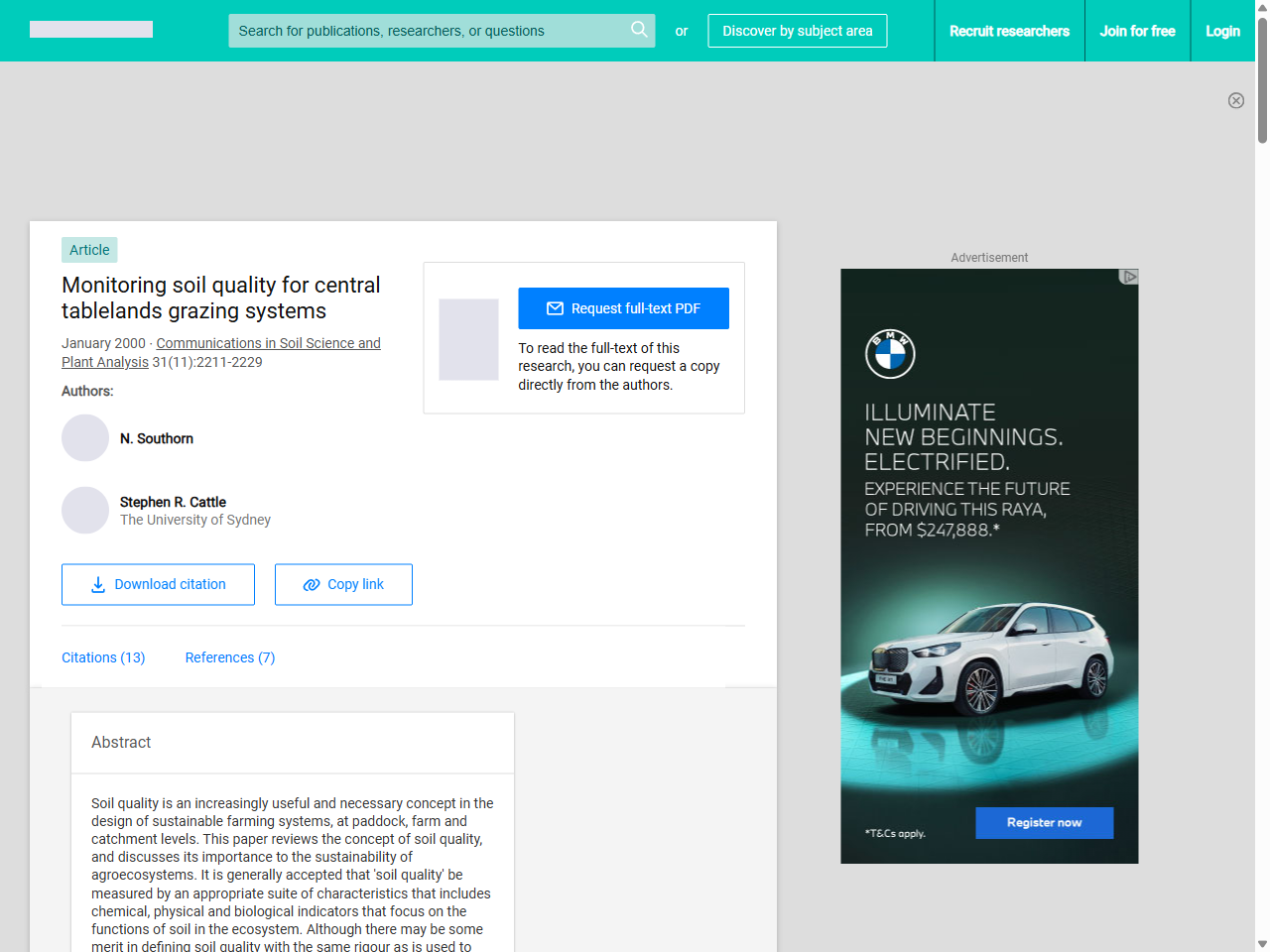The image size is (1270, 952).
Task: Click Stephen R. Cattle's avatar circle
Action: [x=85, y=510]
